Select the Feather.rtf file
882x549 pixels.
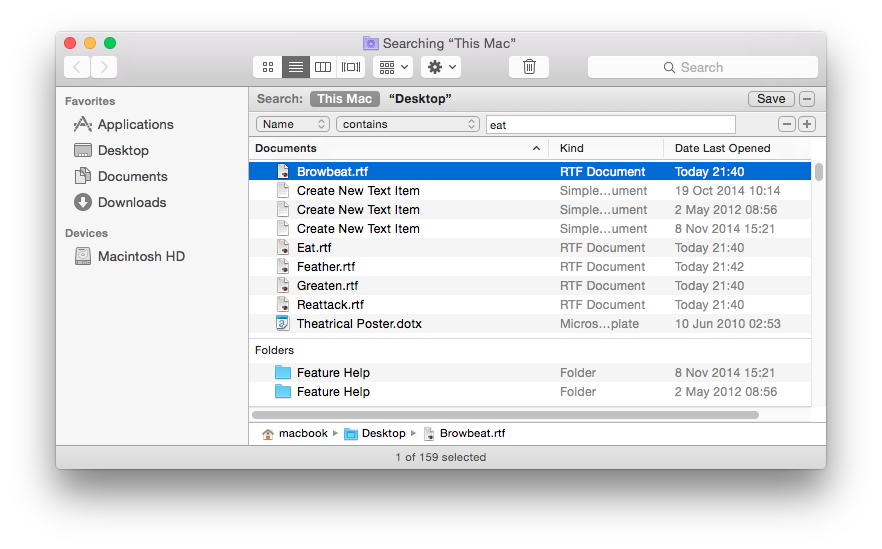(x=530, y=267)
